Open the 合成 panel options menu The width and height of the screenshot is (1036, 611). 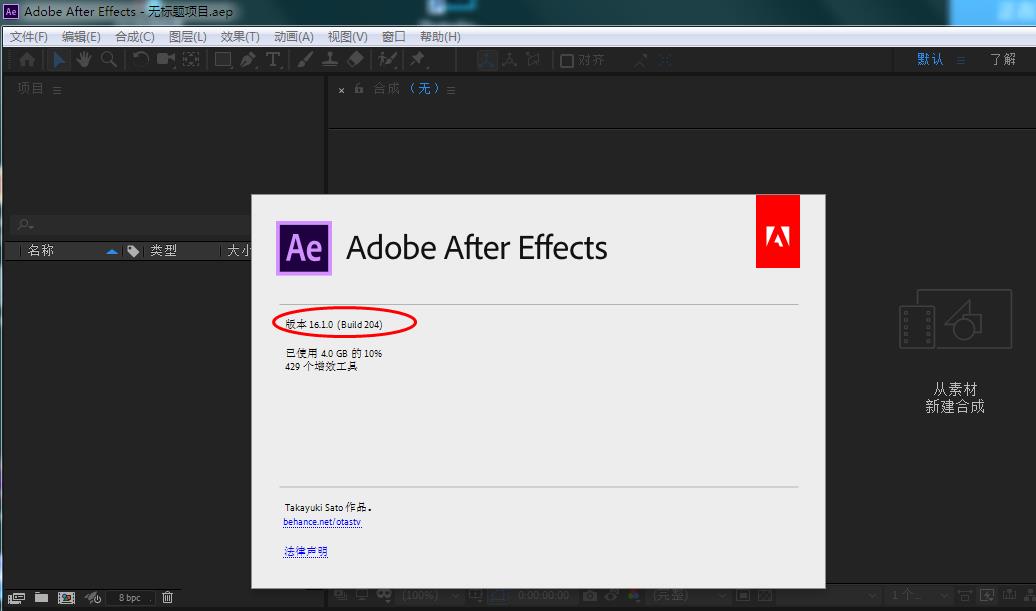point(451,90)
